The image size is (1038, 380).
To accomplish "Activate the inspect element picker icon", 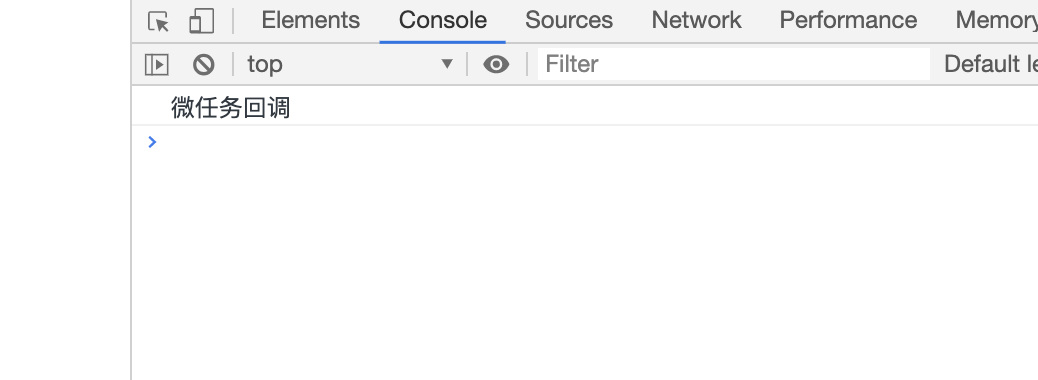I will pos(158,21).
